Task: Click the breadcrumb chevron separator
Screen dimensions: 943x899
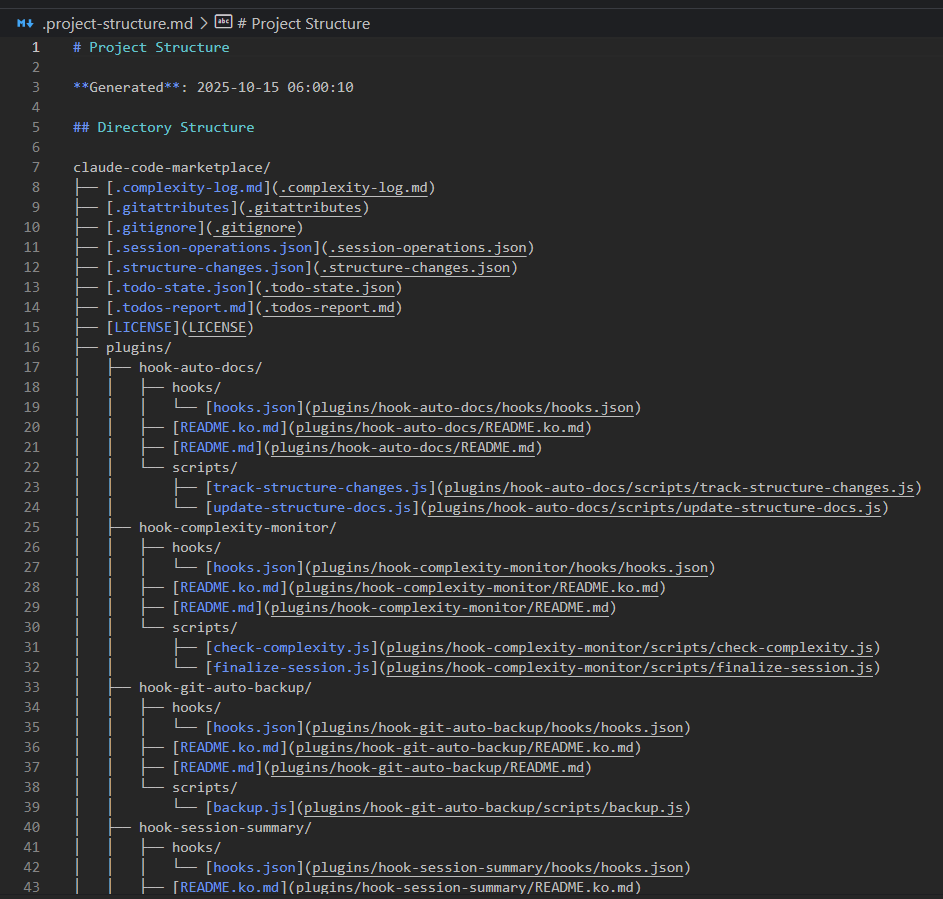Action: [204, 23]
